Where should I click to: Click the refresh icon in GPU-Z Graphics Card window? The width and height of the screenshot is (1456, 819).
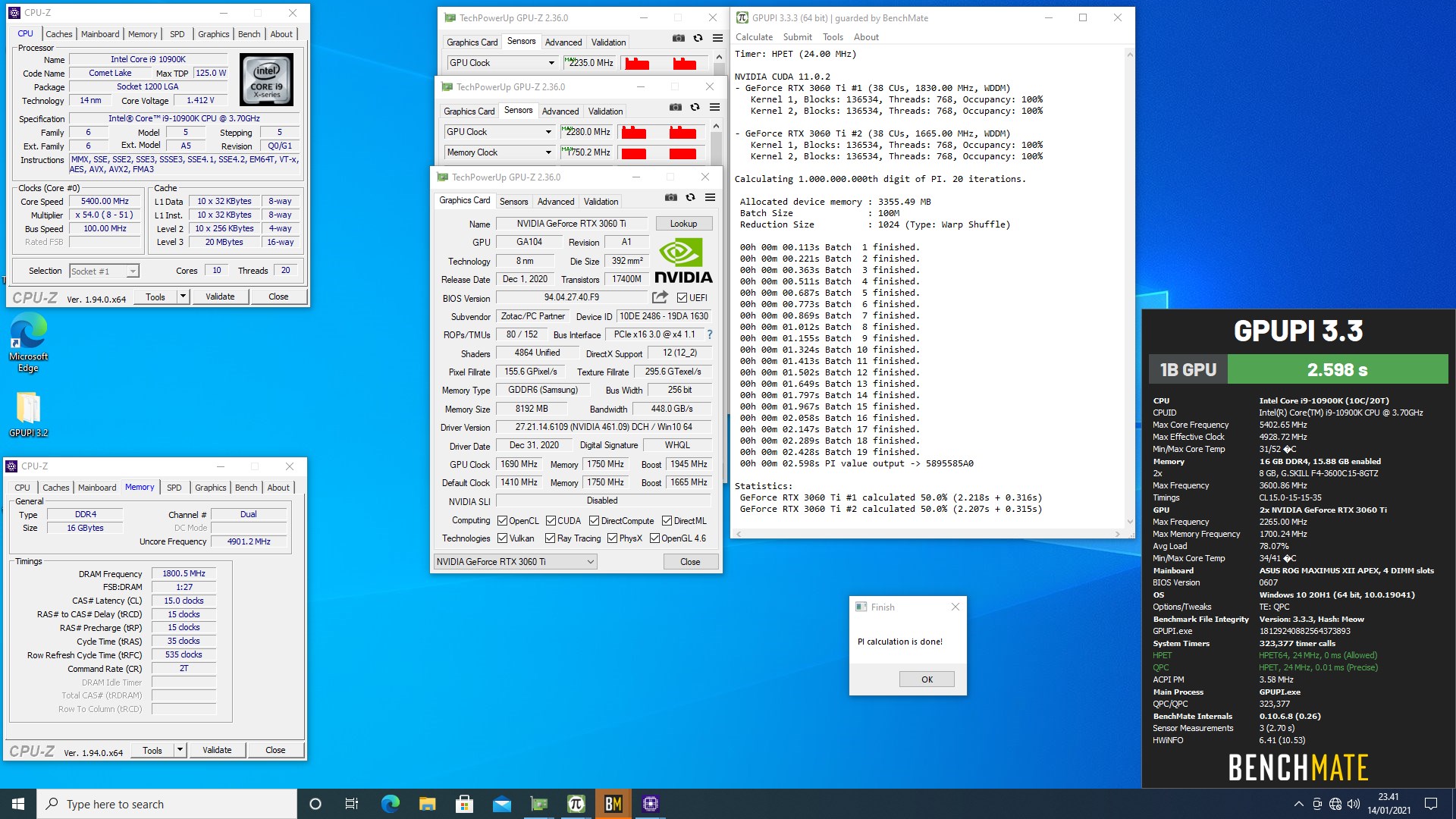[690, 198]
